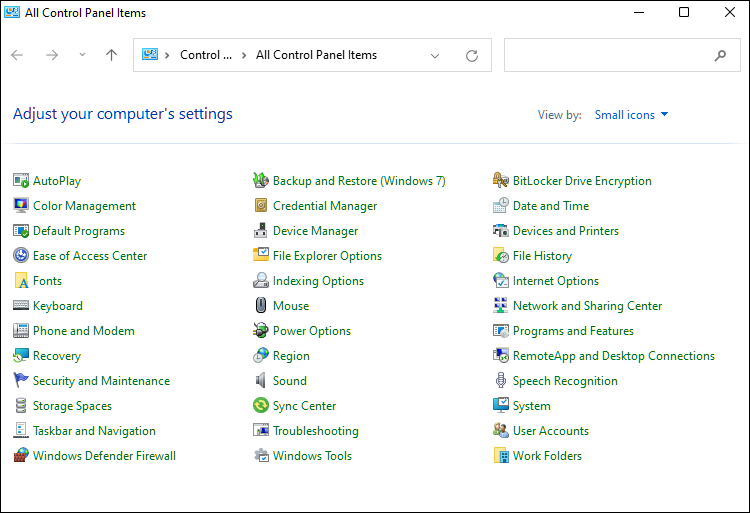
Task: Click the Up one level arrow
Action: coord(111,56)
